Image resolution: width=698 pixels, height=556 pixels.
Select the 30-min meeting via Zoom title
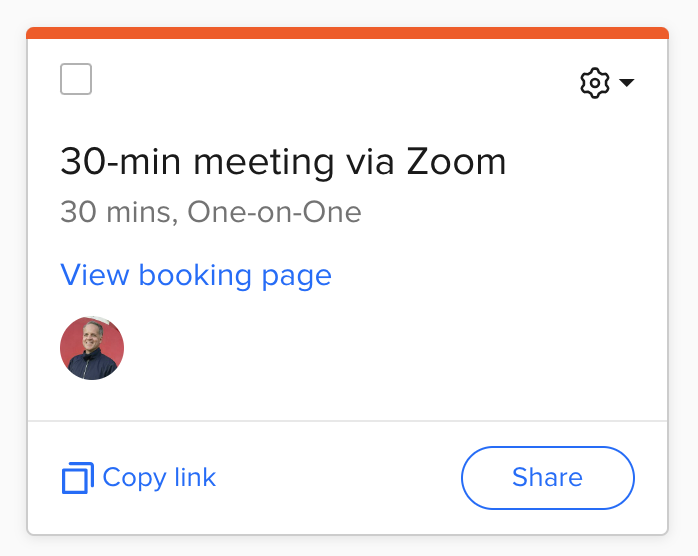(283, 162)
